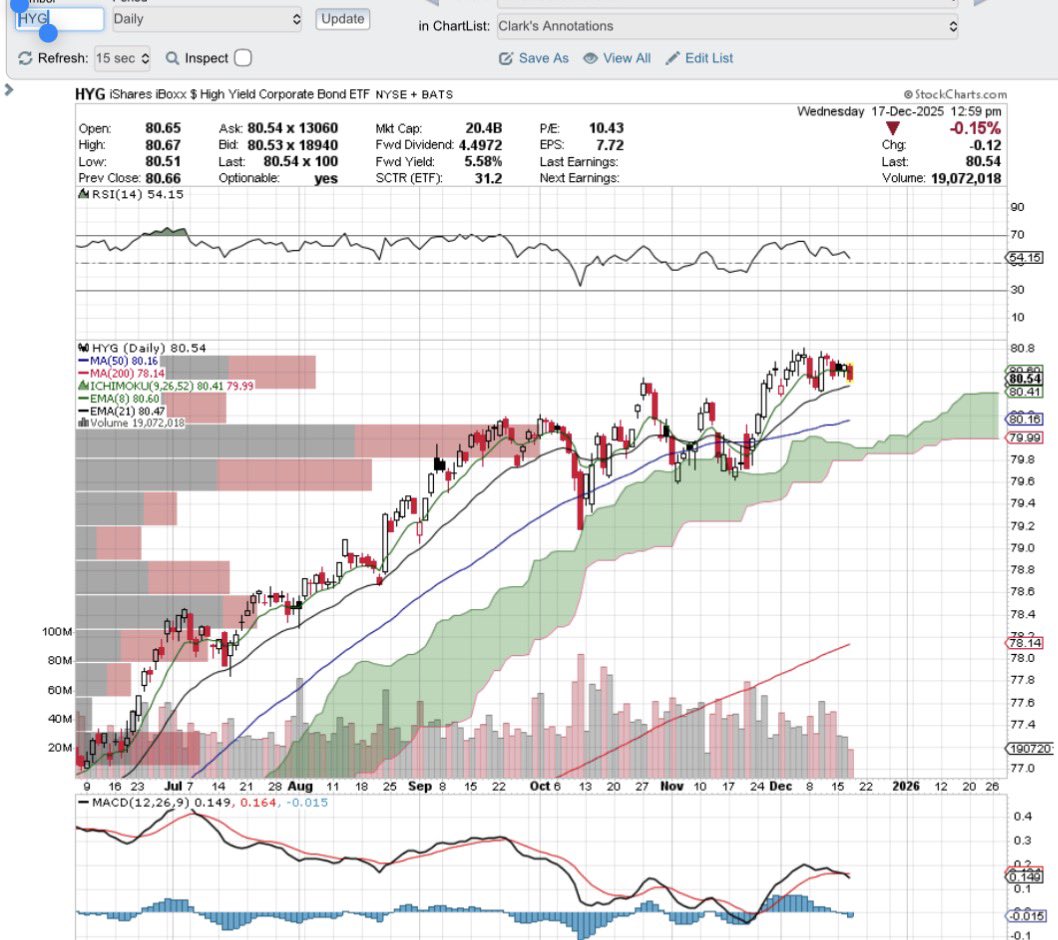Click the 2026 label on date axis
The image size is (1058, 940).
tap(906, 786)
